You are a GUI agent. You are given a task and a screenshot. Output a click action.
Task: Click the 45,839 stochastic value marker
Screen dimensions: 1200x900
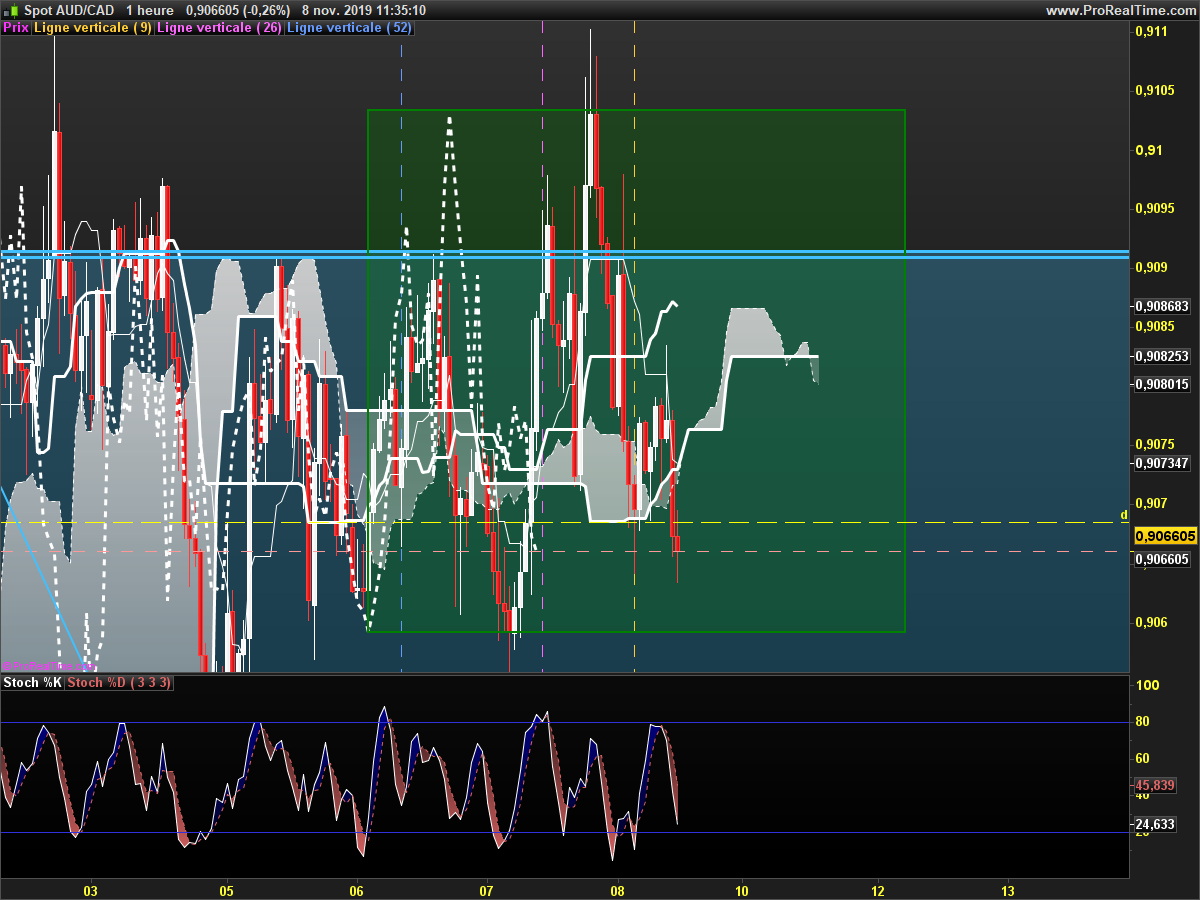[x=1155, y=786]
